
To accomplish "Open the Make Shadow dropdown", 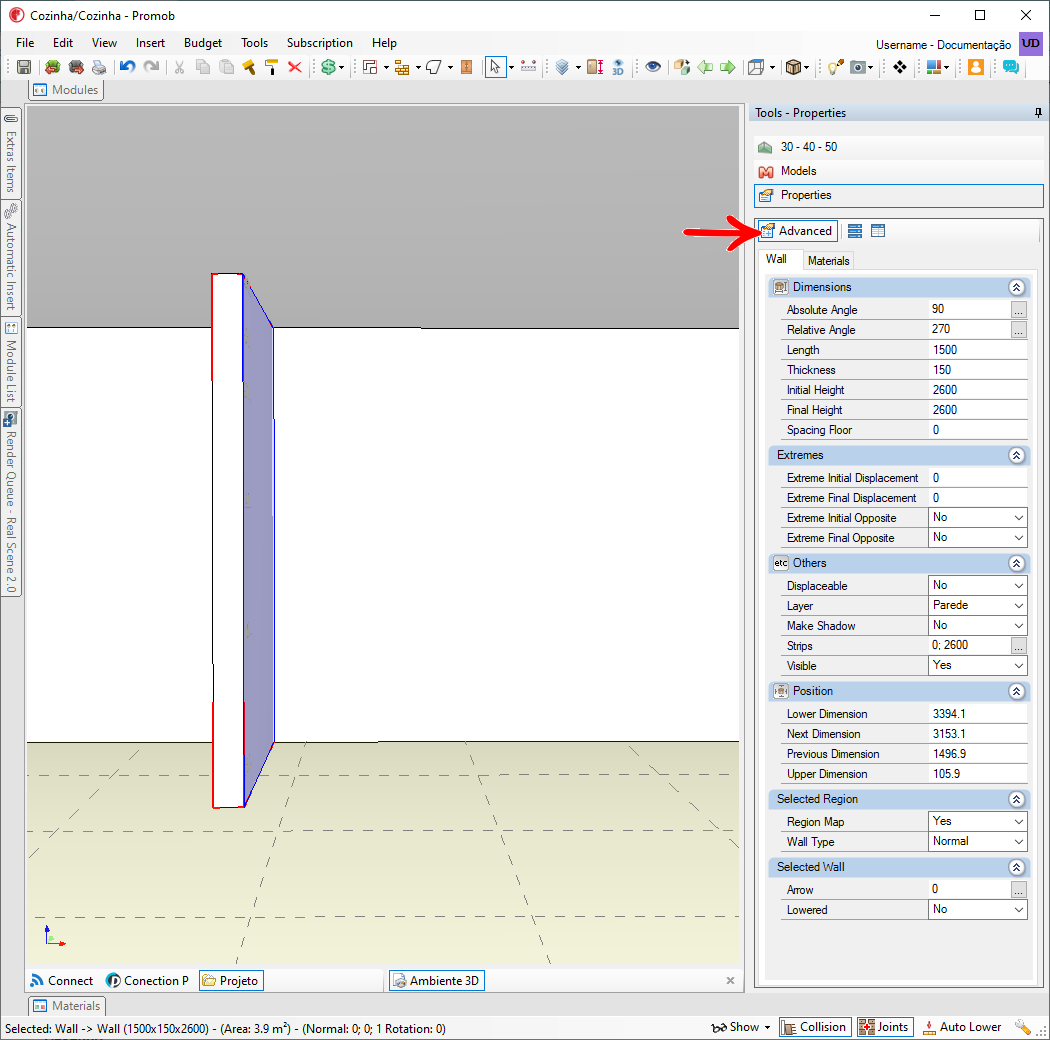I will coord(977,625).
